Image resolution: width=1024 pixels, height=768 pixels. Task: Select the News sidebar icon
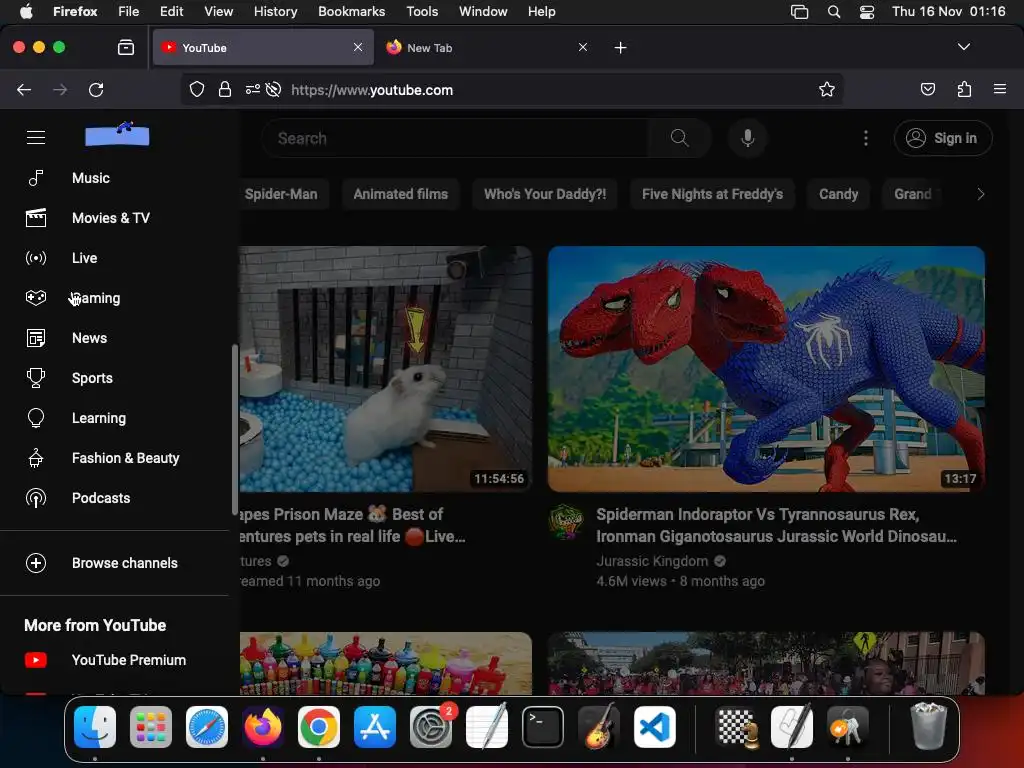tap(36, 338)
